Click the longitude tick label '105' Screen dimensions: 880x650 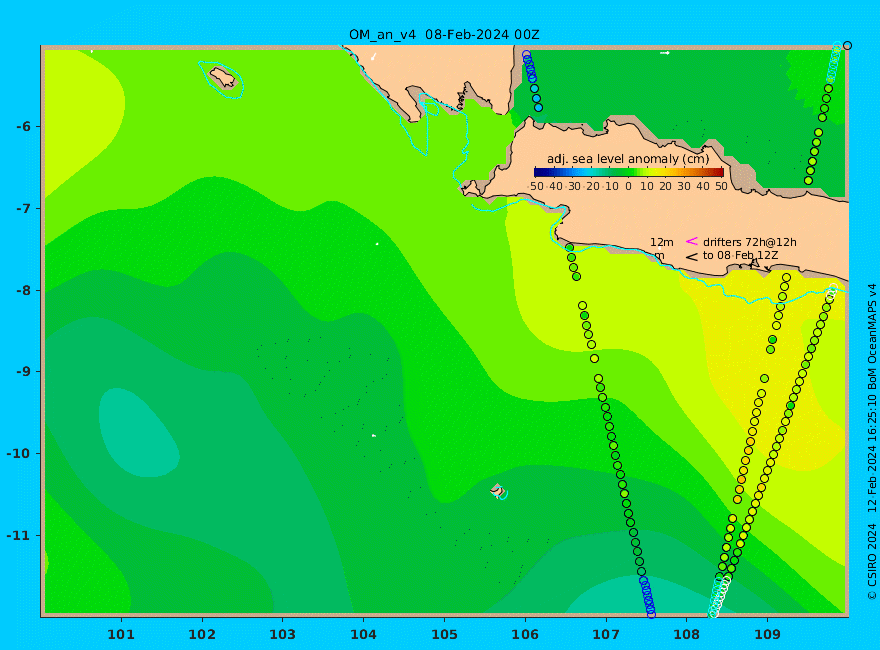444,635
